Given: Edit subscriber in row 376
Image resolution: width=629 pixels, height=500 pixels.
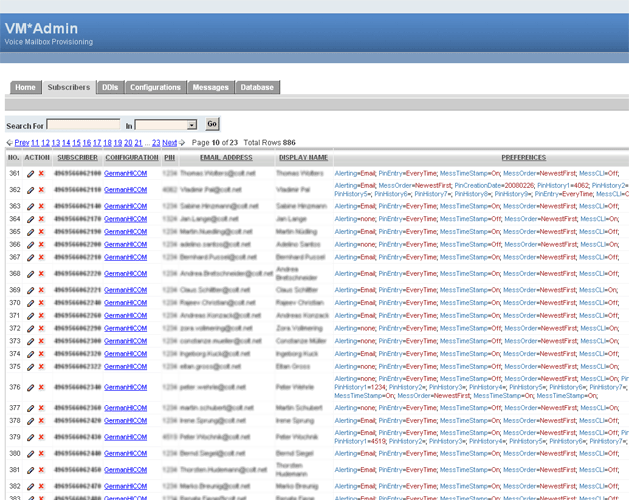Looking at the screenshot, I should [30, 387].
